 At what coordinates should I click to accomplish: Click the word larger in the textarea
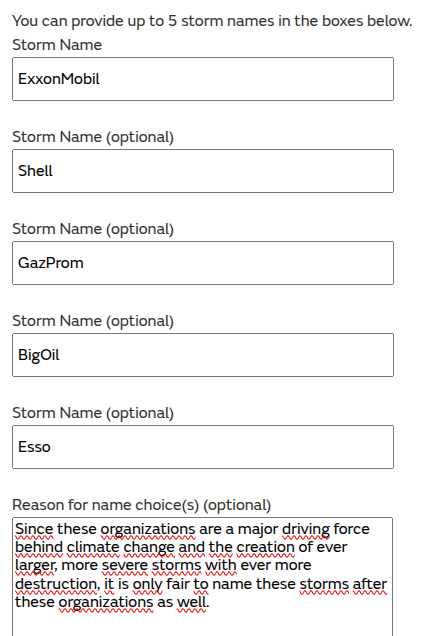point(34,566)
